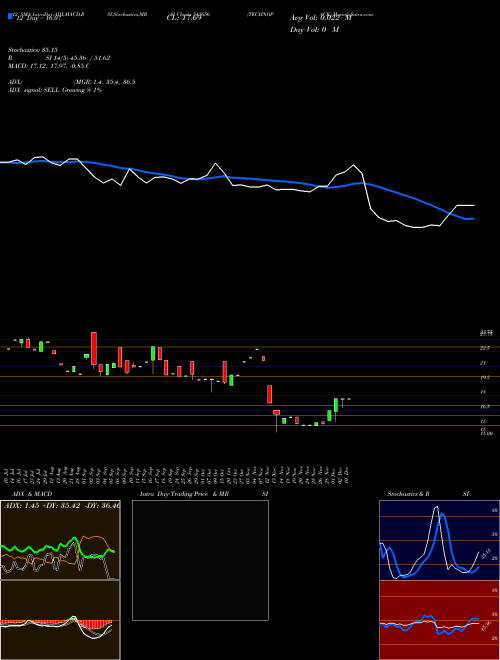
Task: Click the MACD histogram chart with red bars
Action: 60,620
